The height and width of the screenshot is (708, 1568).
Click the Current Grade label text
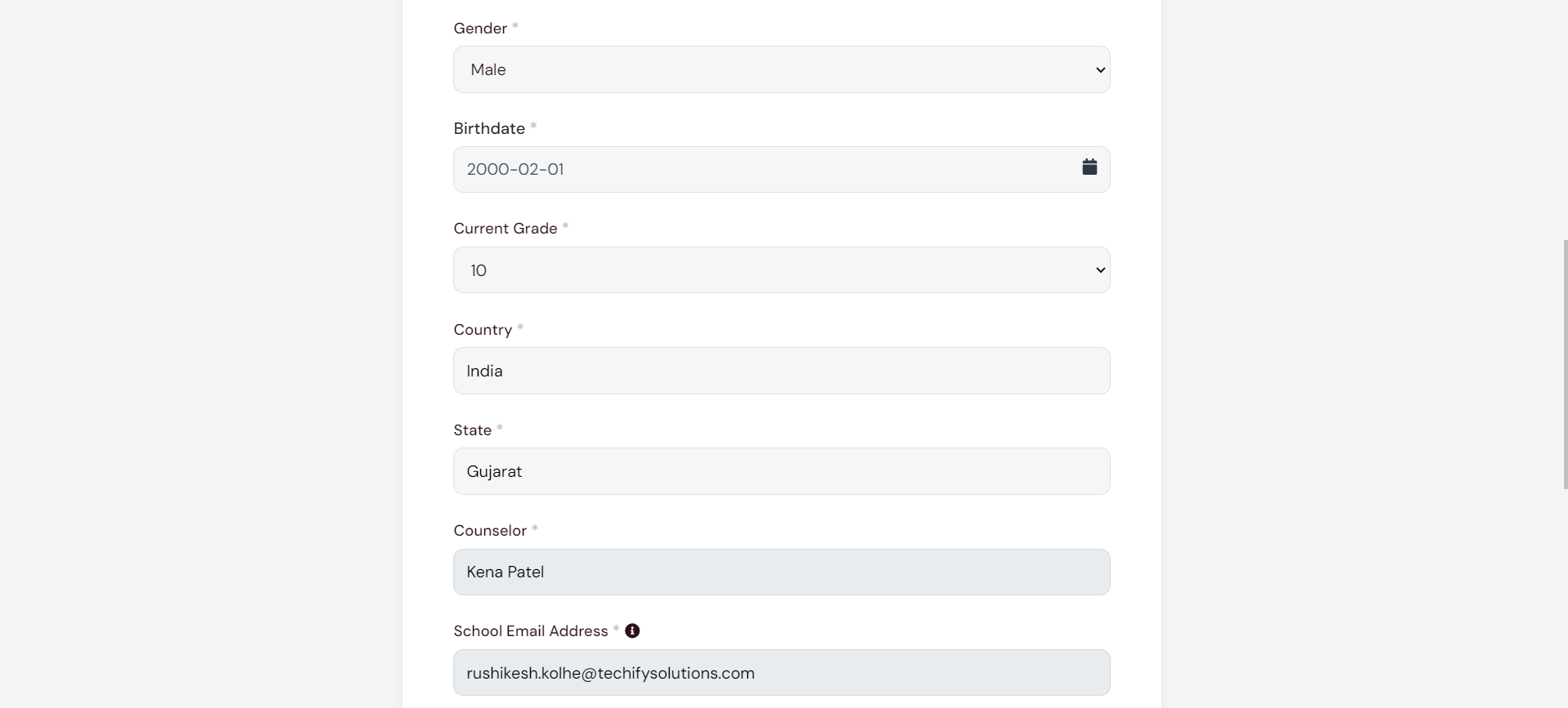[x=506, y=229]
